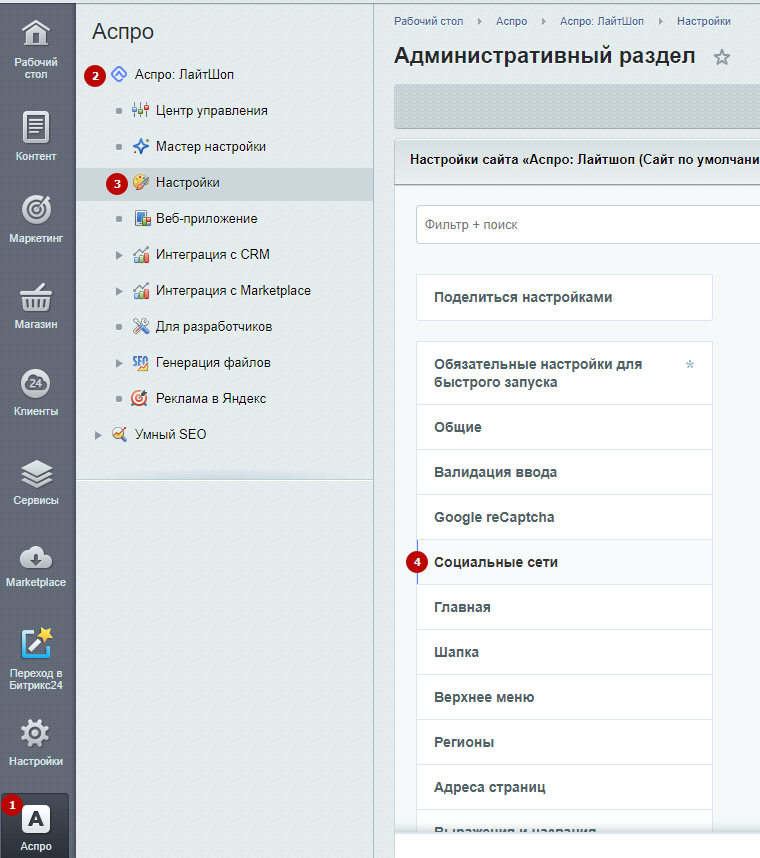Screen dimensions: 760x858
Task: Open Регионы settings tab
Action: point(564,742)
